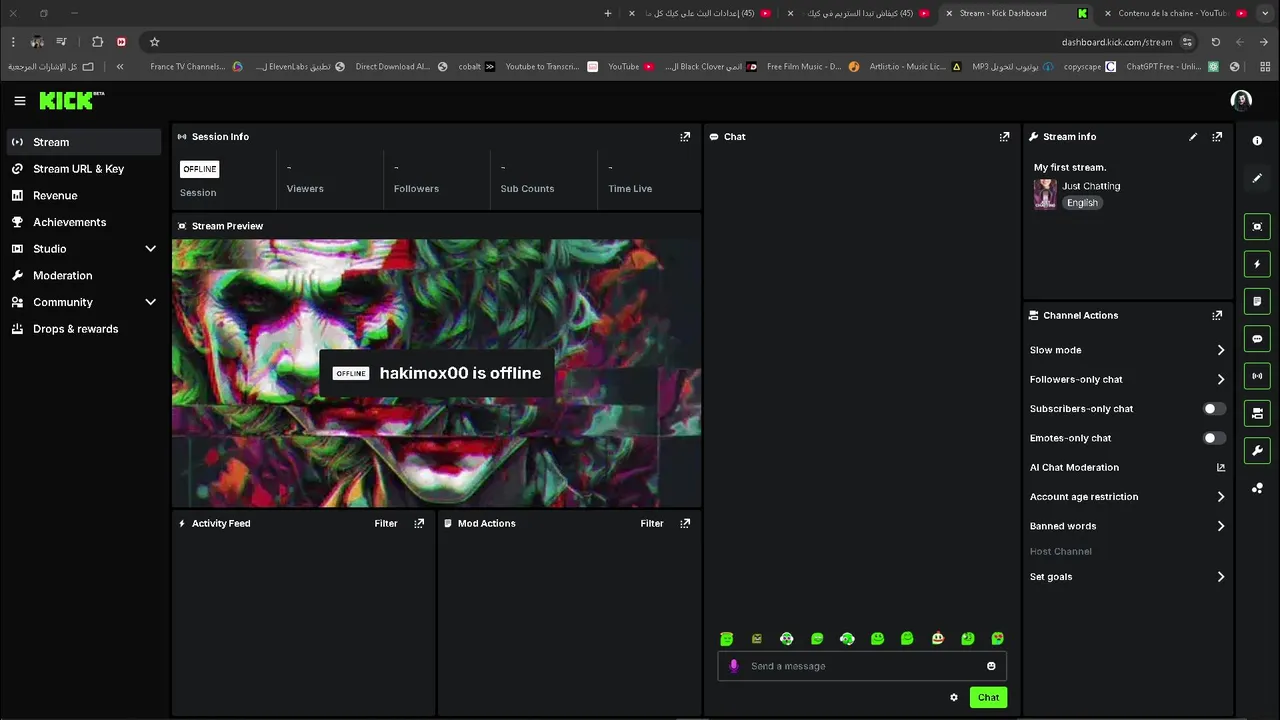This screenshot has height=720, width=1280.
Task: Open the Activity Feed Filter
Action: click(x=386, y=523)
